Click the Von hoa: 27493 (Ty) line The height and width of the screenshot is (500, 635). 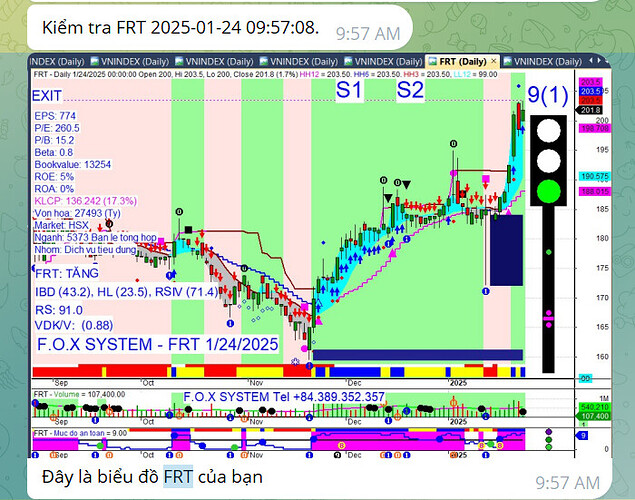(x=77, y=213)
